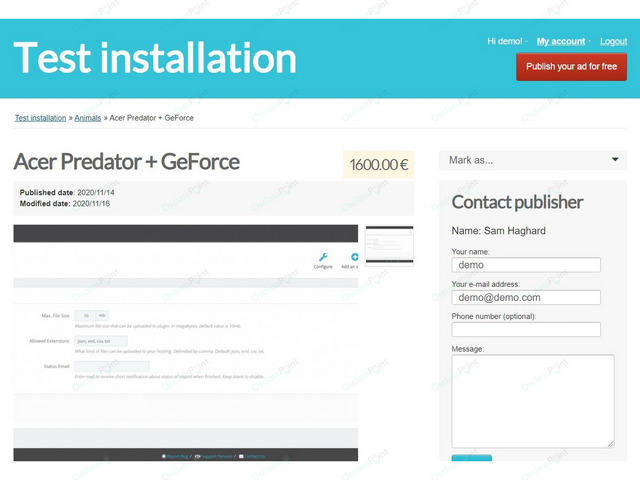Image resolution: width=640 pixels, height=480 pixels.
Task: Click the Logout link
Action: 613,41
